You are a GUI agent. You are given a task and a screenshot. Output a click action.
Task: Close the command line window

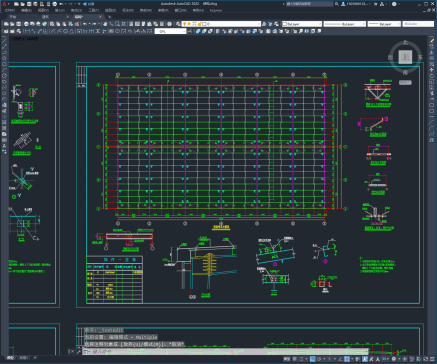72,352
